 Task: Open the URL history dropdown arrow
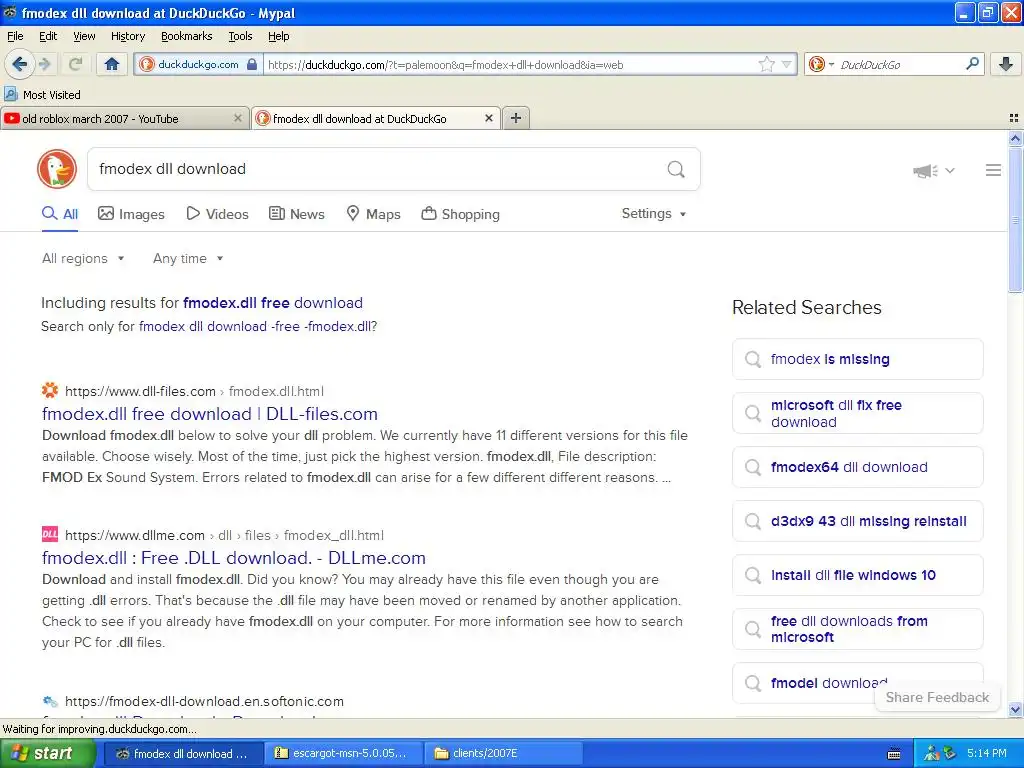click(x=786, y=64)
